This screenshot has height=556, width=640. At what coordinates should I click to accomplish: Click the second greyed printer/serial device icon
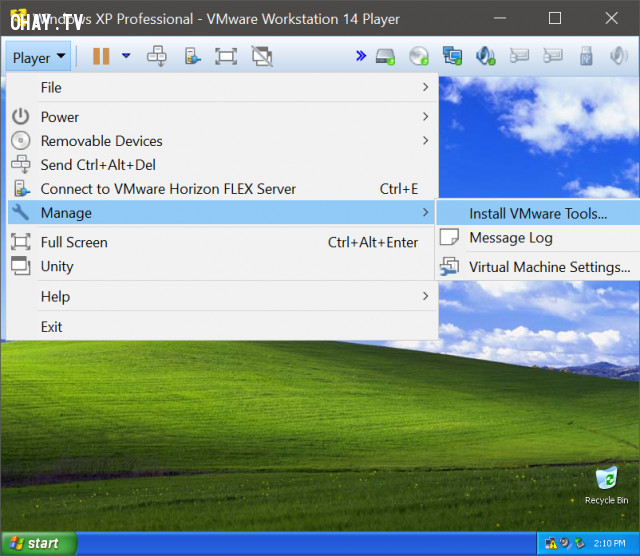tap(553, 56)
